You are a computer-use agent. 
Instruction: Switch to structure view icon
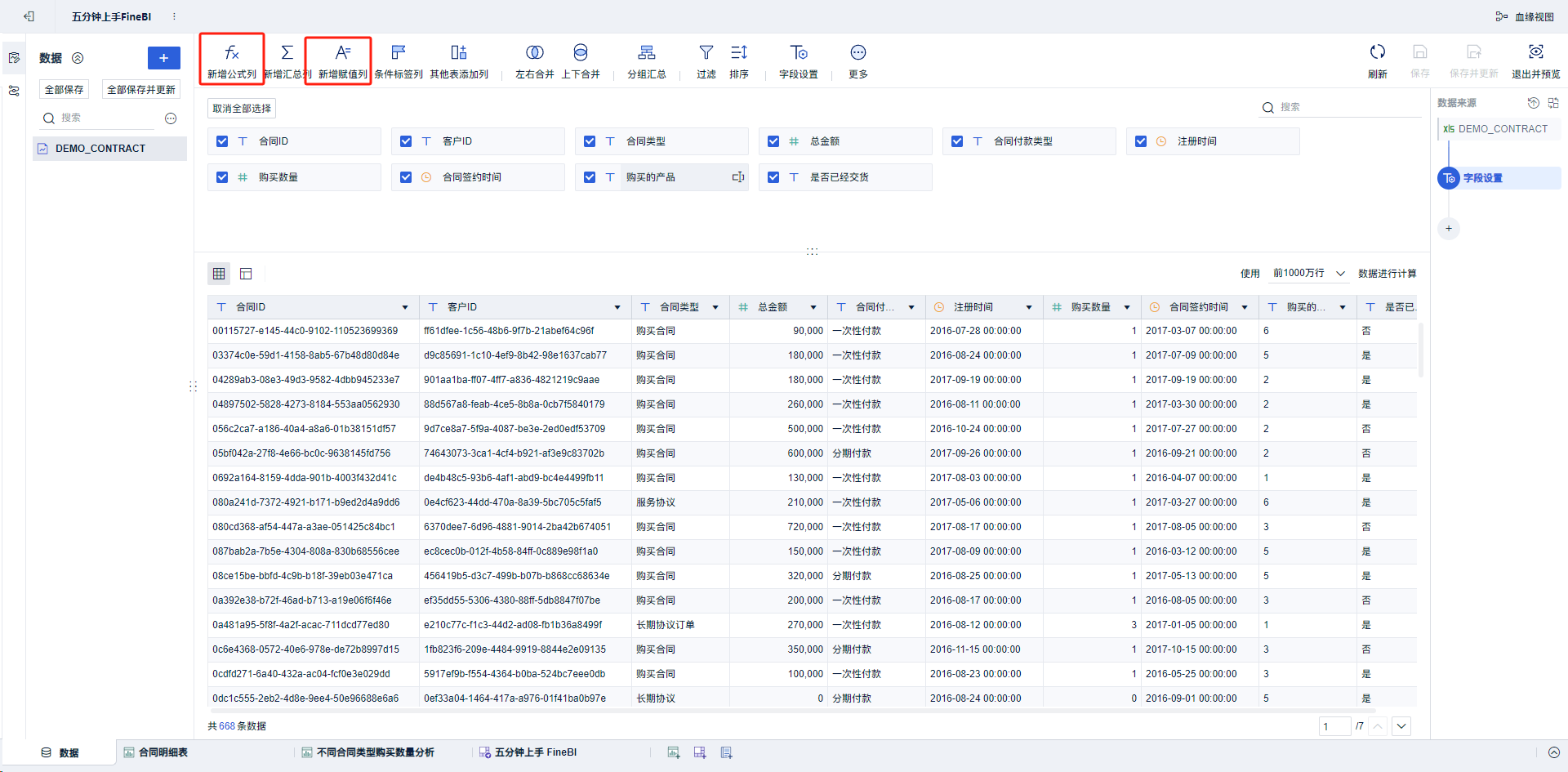tap(246, 274)
